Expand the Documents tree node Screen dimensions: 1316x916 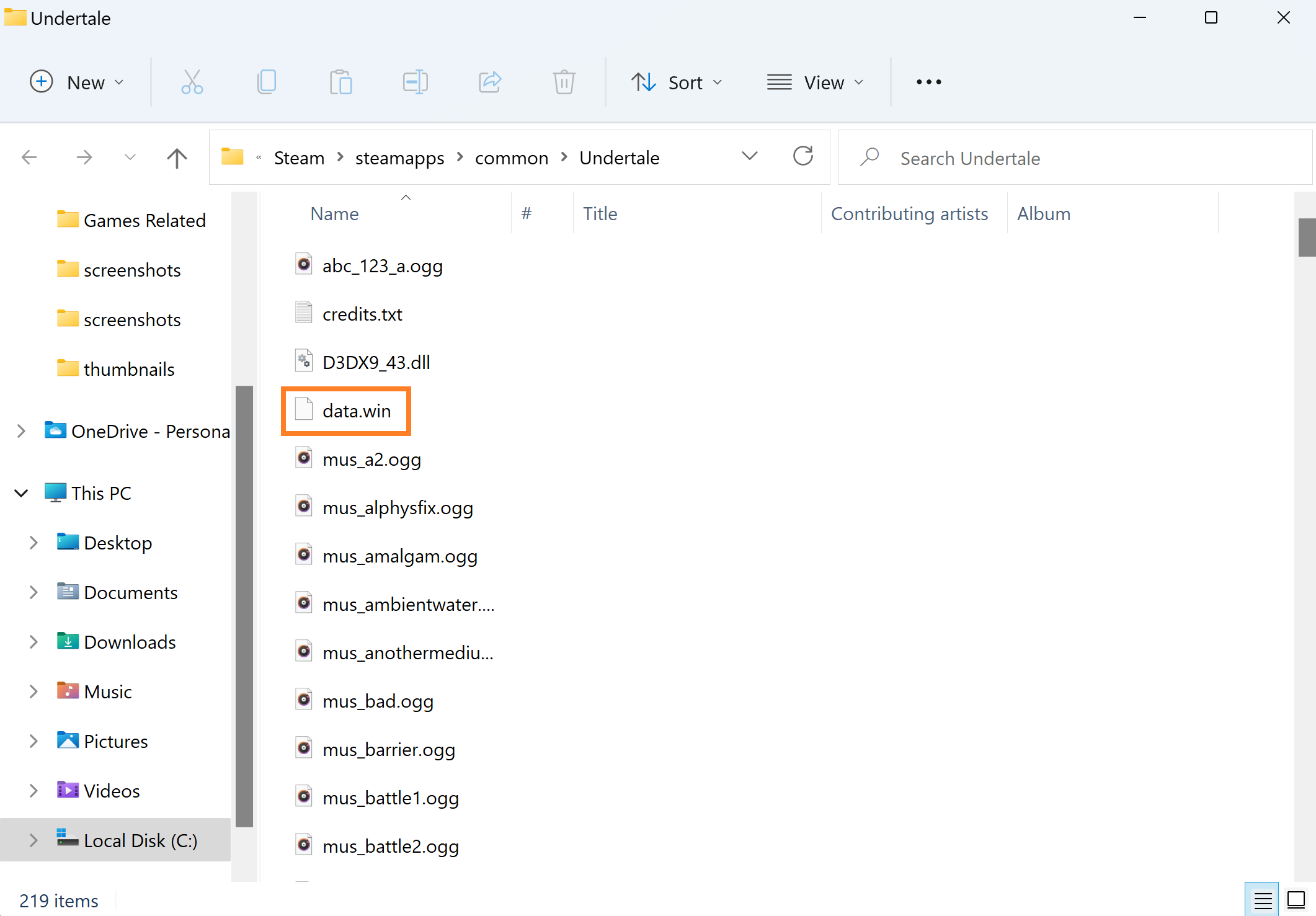(x=33, y=592)
